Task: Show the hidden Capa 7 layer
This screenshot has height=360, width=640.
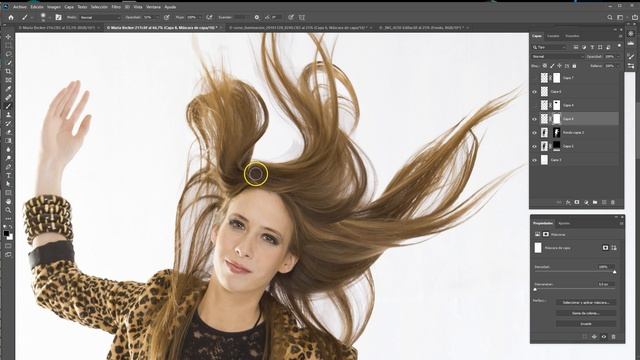Action: 534,78
